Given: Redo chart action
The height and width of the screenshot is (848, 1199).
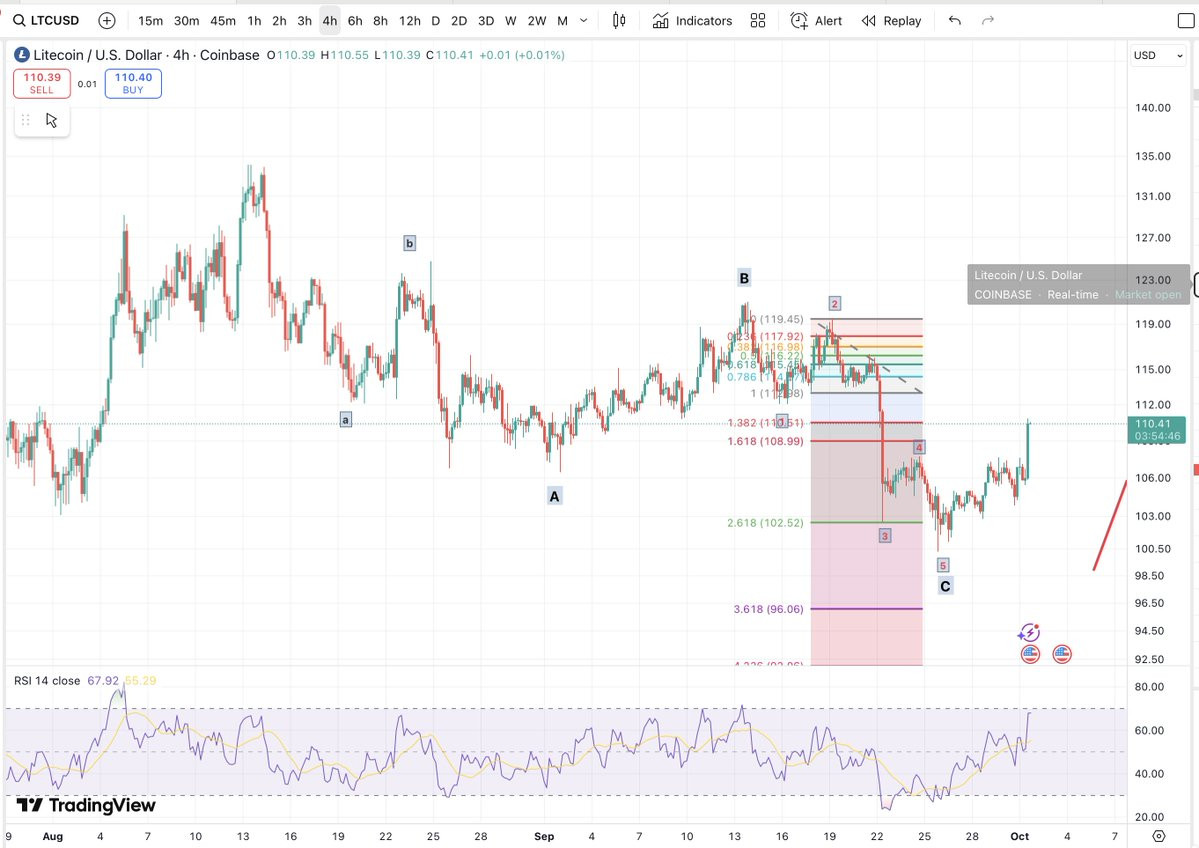Looking at the screenshot, I should 988,21.
